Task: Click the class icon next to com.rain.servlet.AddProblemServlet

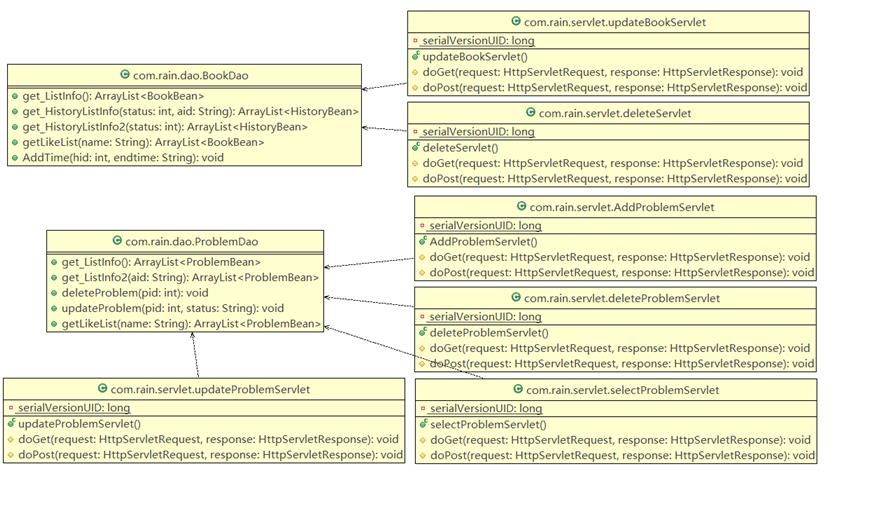Action: [x=521, y=206]
